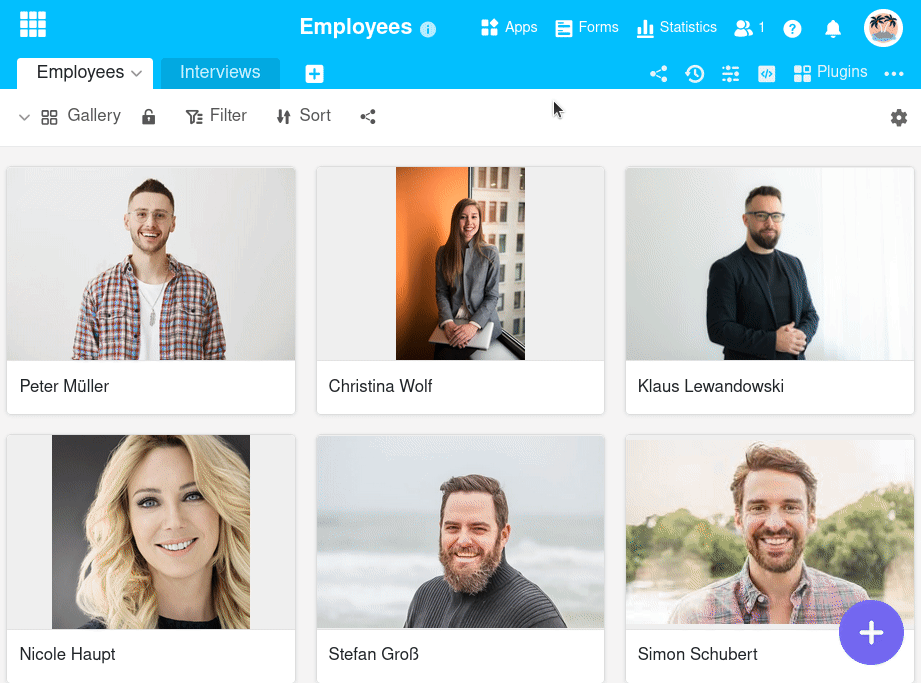Toggle the view lock icon
Image resolution: width=921 pixels, height=683 pixels.
coord(149,117)
